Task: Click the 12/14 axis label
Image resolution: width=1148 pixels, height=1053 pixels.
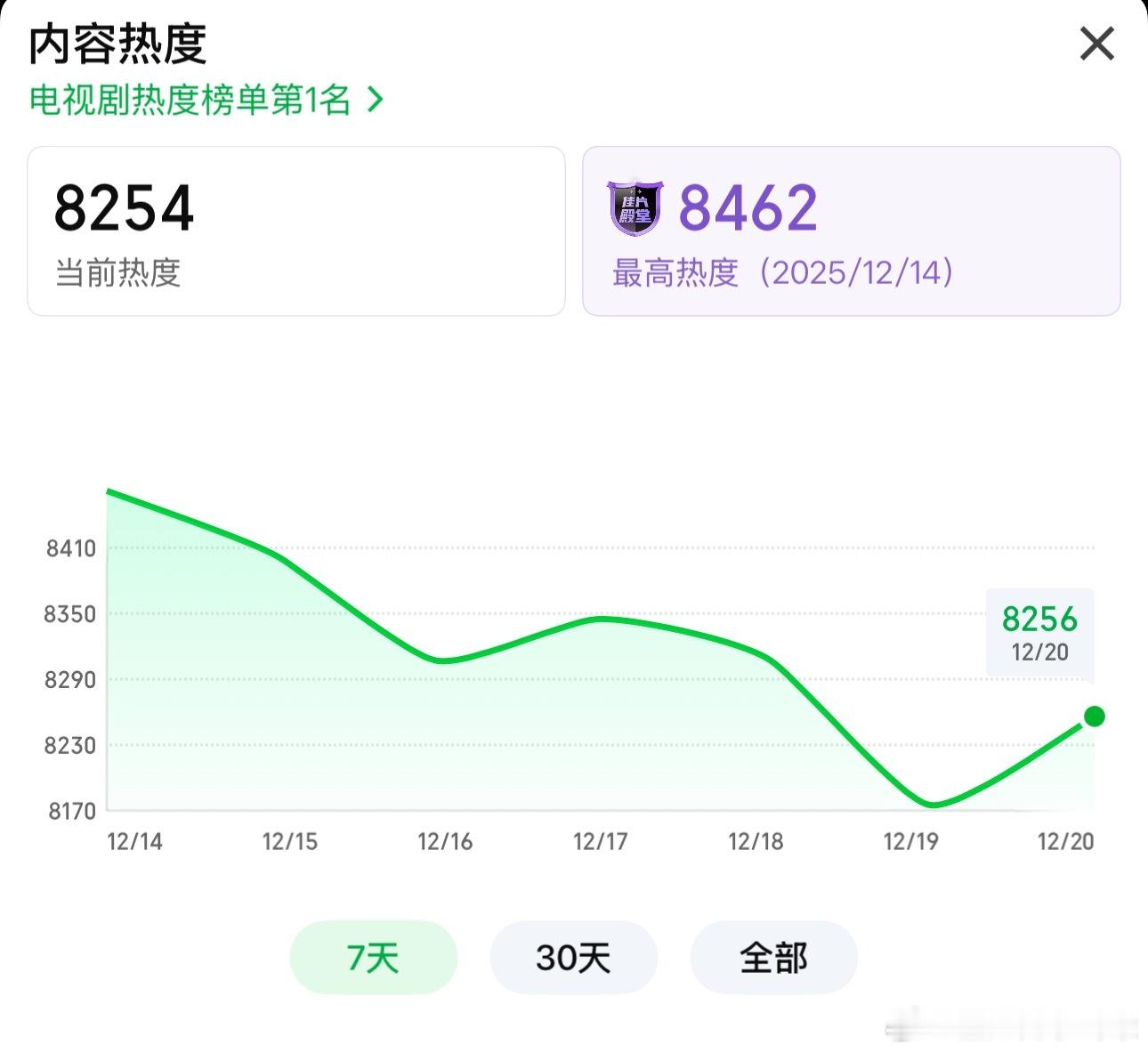Action: 133,840
